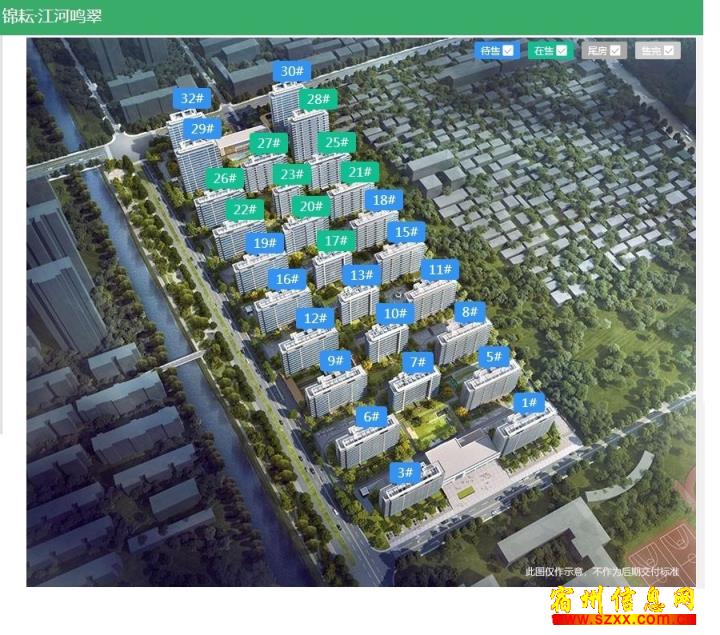720x635 pixels.
Task: Choose building tag 6#
Action: coord(372,416)
